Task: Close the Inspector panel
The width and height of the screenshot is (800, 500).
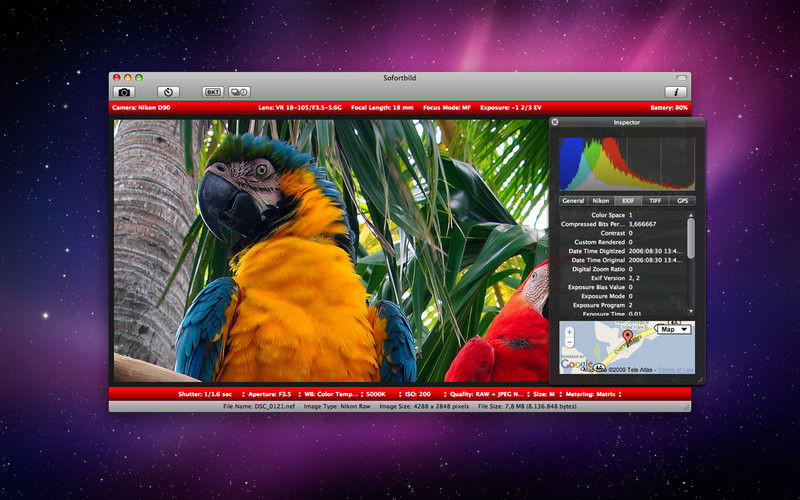Action: point(555,122)
